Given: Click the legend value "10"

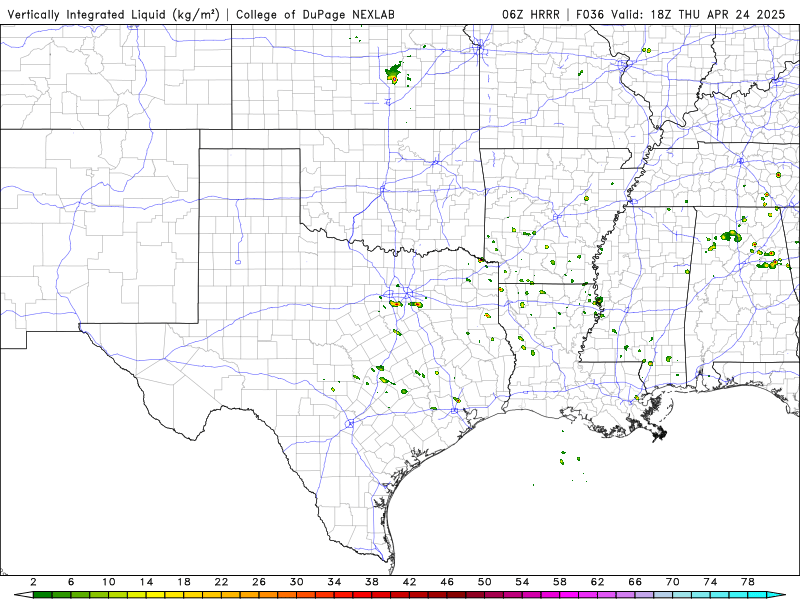Looking at the screenshot, I should [109, 582].
